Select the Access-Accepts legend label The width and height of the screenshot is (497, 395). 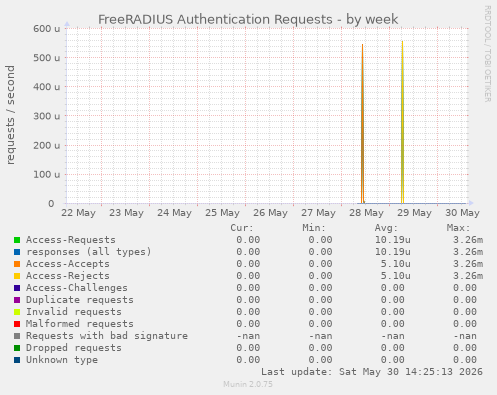click(x=68, y=264)
